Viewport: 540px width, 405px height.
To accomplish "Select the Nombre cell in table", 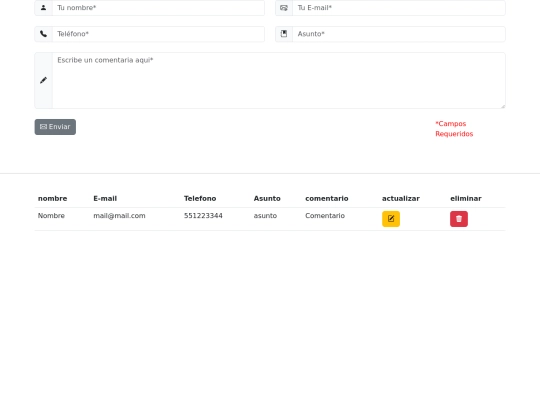I will 51,216.
